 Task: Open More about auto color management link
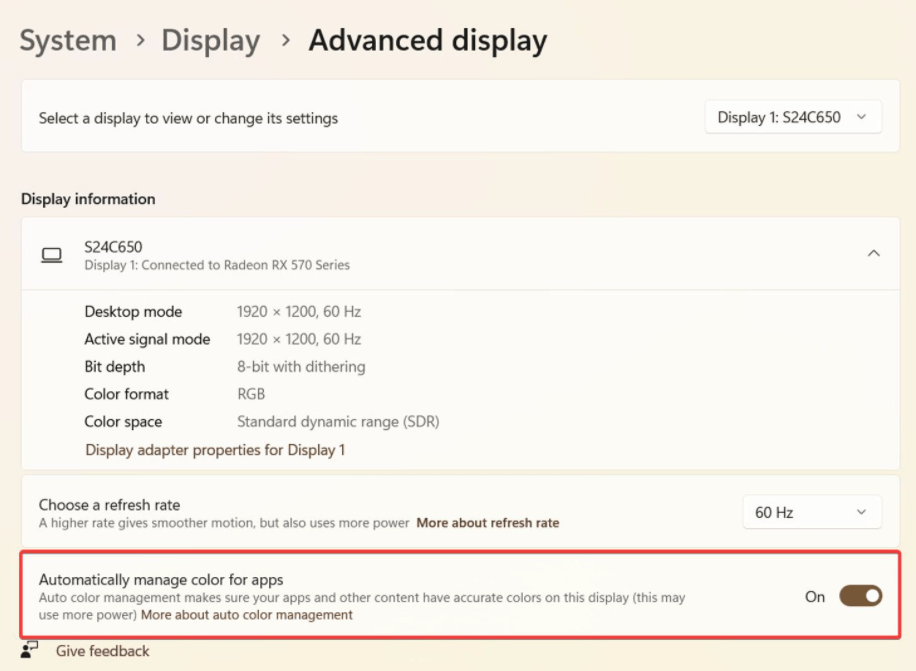point(247,615)
